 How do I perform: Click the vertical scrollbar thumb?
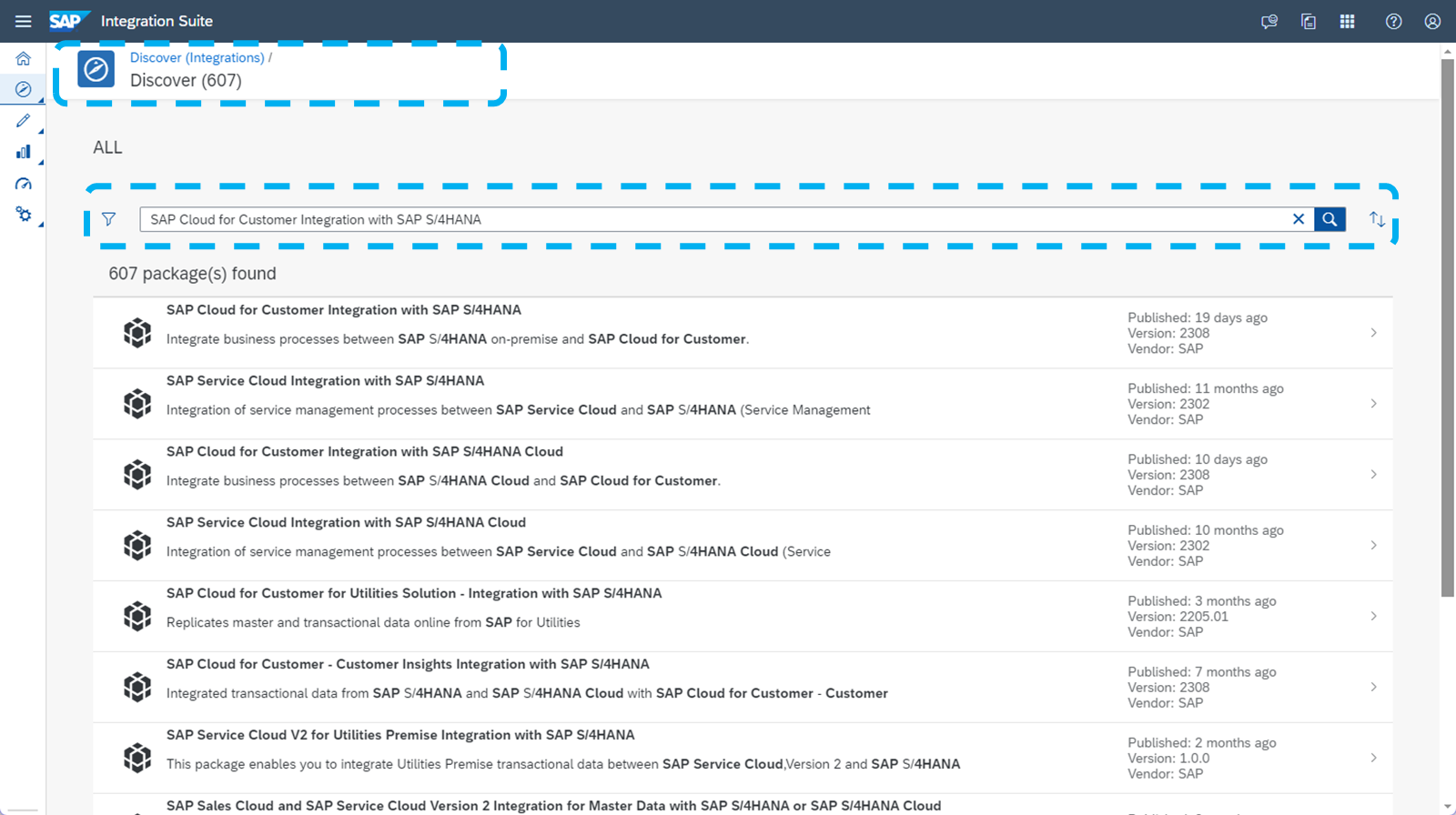(x=1448, y=327)
